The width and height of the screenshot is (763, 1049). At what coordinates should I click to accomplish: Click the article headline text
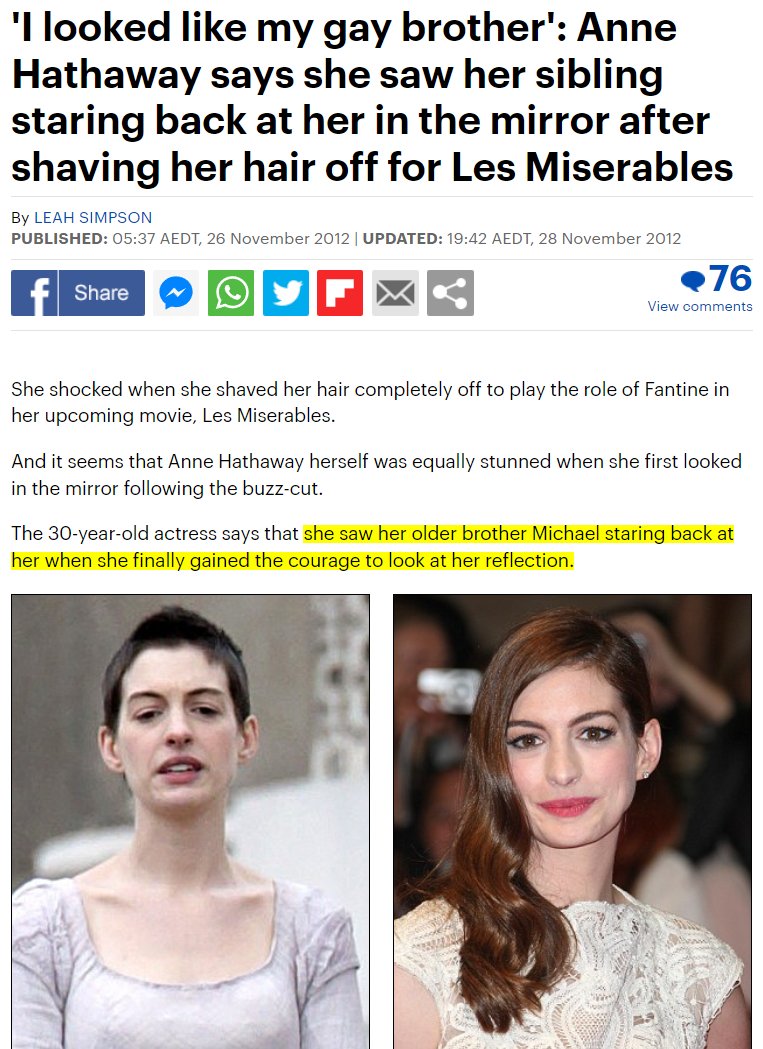tap(372, 98)
